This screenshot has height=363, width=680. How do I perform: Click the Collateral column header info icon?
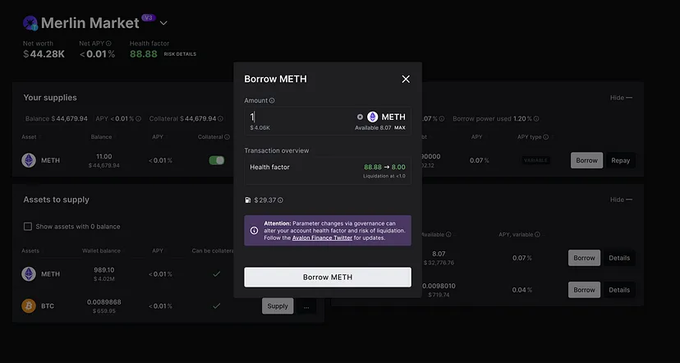coord(227,137)
